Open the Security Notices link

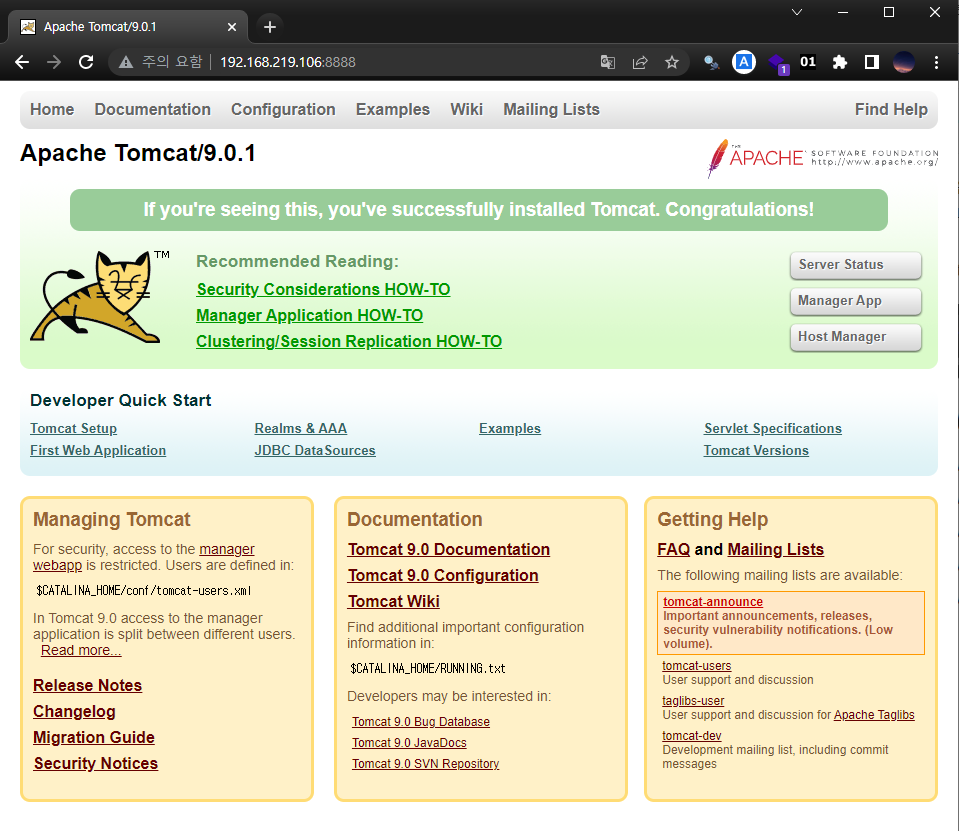point(96,764)
